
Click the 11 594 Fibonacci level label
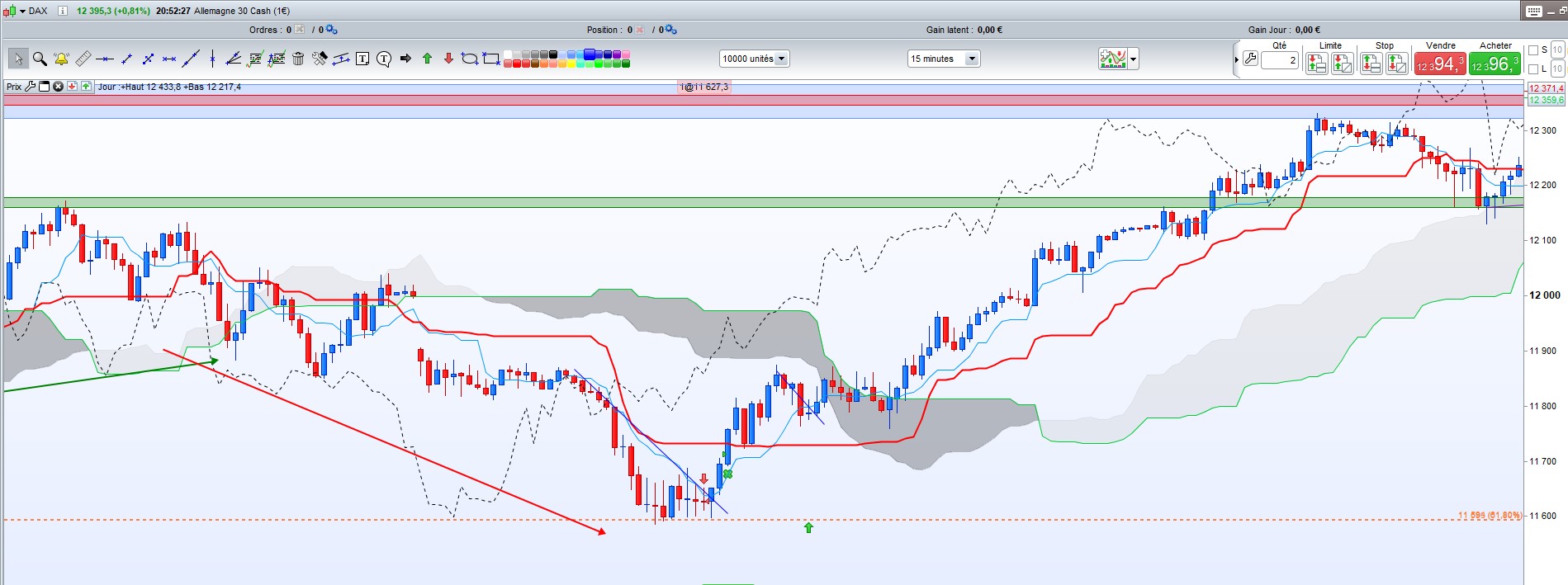pyautogui.click(x=1490, y=516)
